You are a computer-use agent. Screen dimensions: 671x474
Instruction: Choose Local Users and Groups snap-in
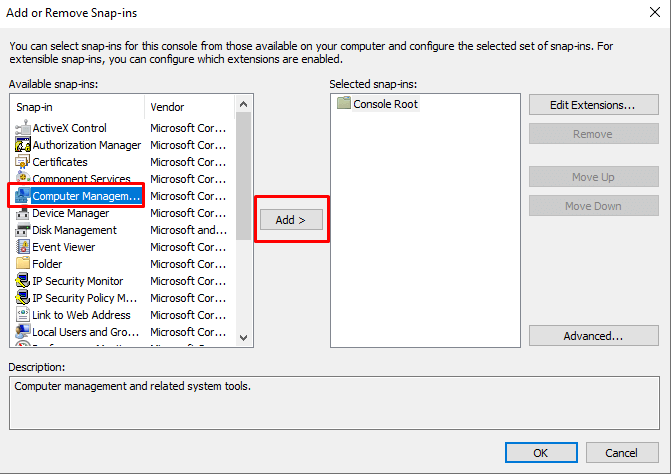[x=84, y=332]
